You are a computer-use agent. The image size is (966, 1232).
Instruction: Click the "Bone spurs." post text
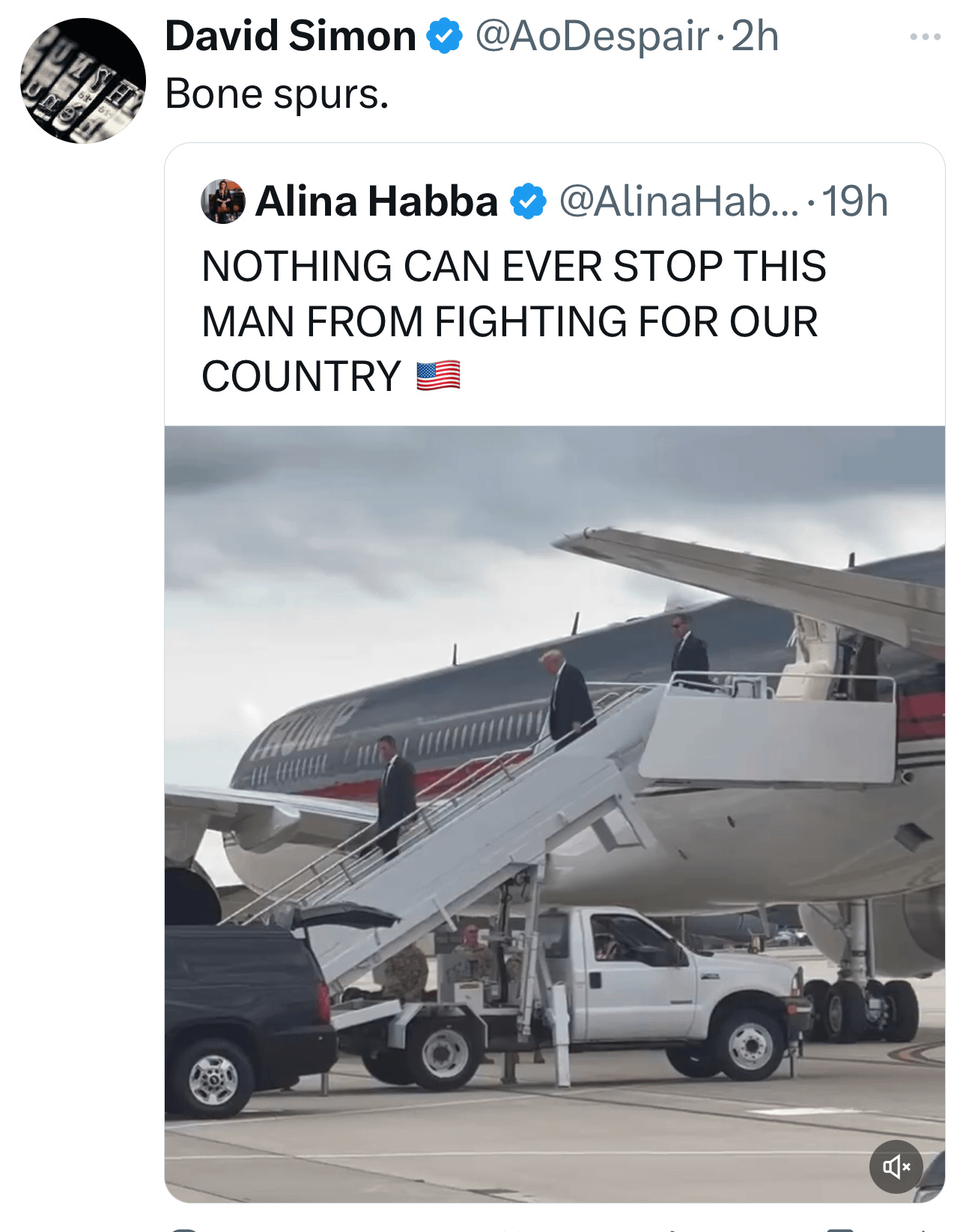click(x=277, y=94)
